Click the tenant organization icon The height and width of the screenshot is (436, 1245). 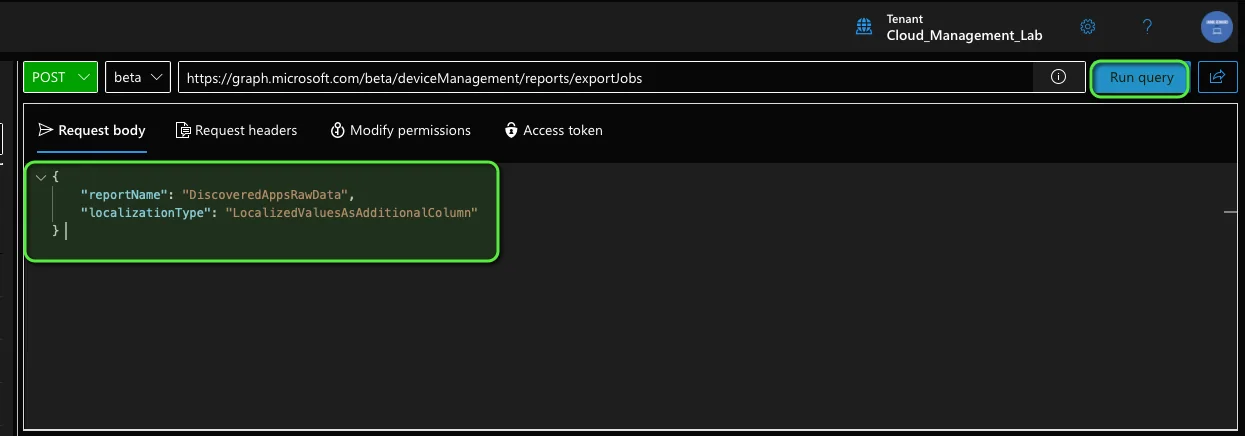864,27
